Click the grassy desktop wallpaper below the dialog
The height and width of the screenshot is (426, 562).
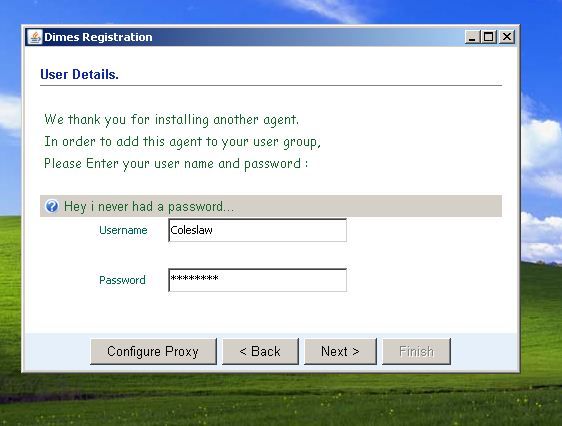(281, 401)
